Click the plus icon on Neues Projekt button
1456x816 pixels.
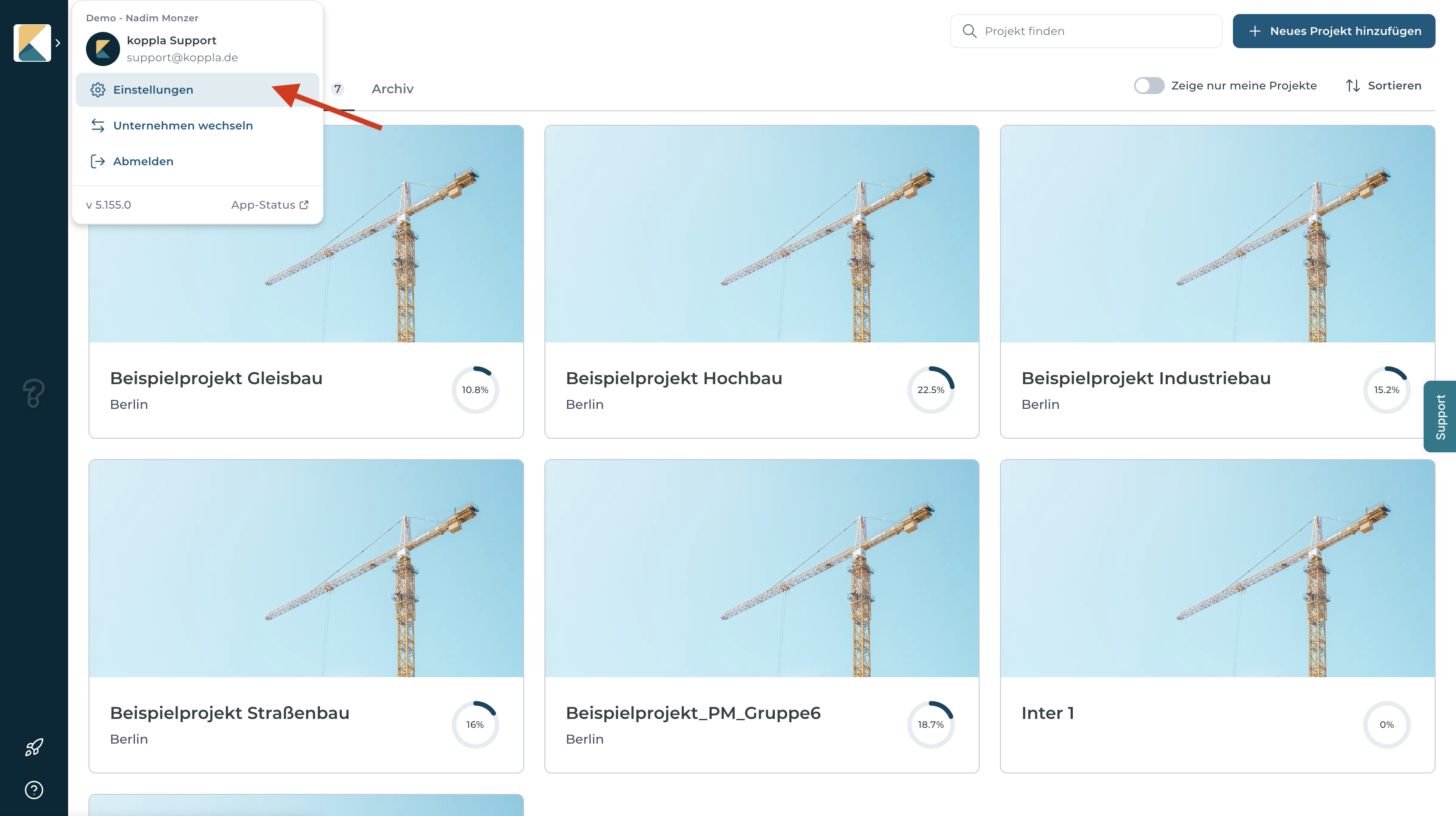[1255, 31]
